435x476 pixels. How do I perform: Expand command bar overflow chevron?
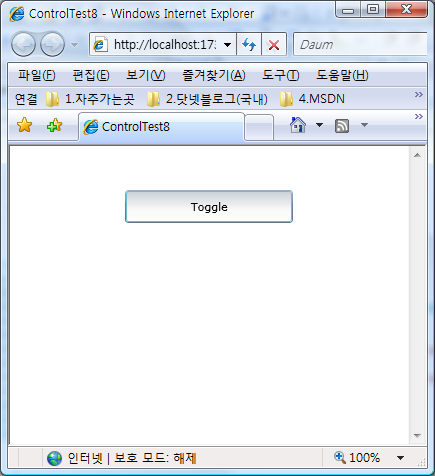419,117
